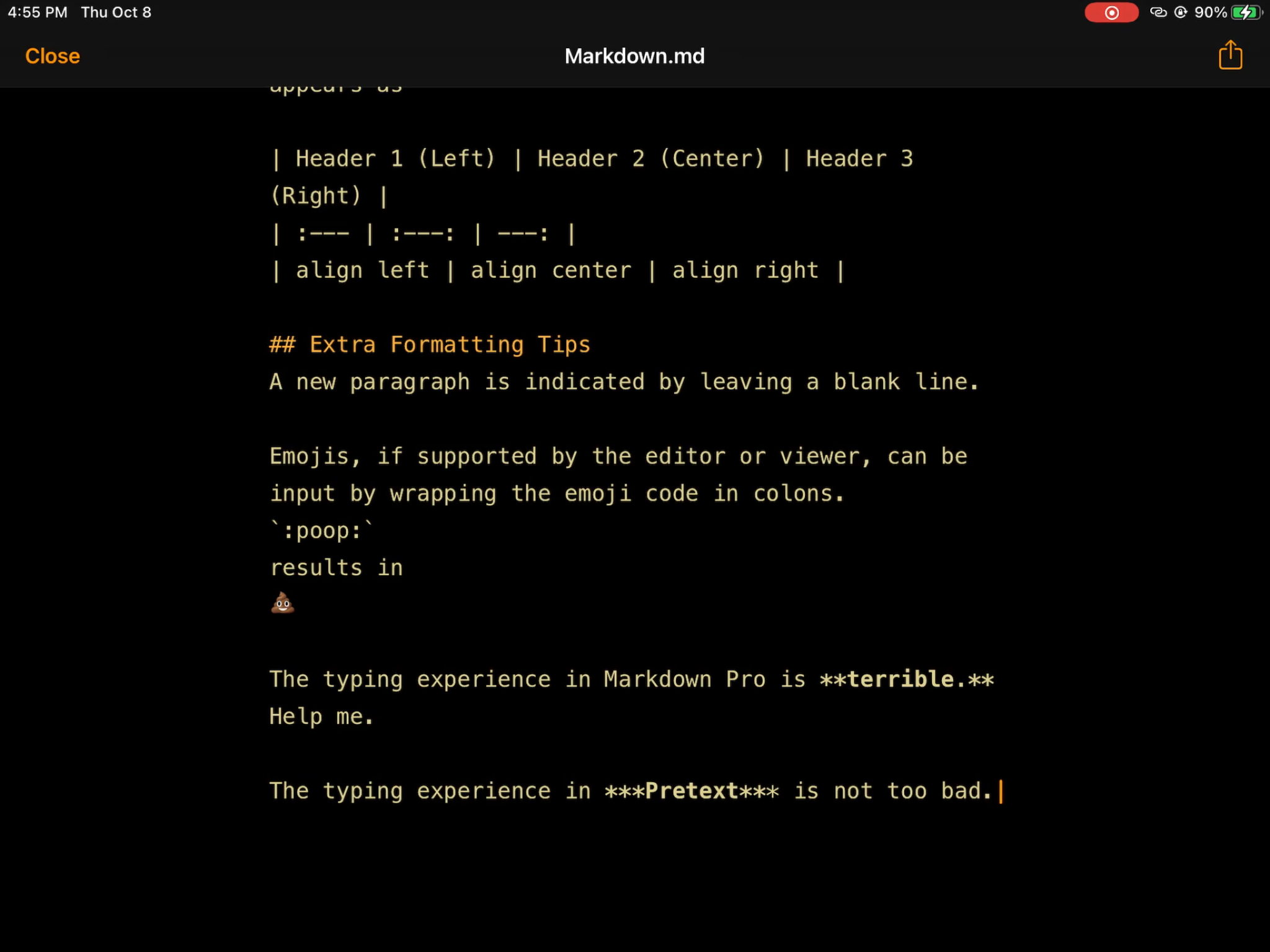Tap 'Header 3' at the line end
The height and width of the screenshot is (952, 1270).
tap(859, 159)
